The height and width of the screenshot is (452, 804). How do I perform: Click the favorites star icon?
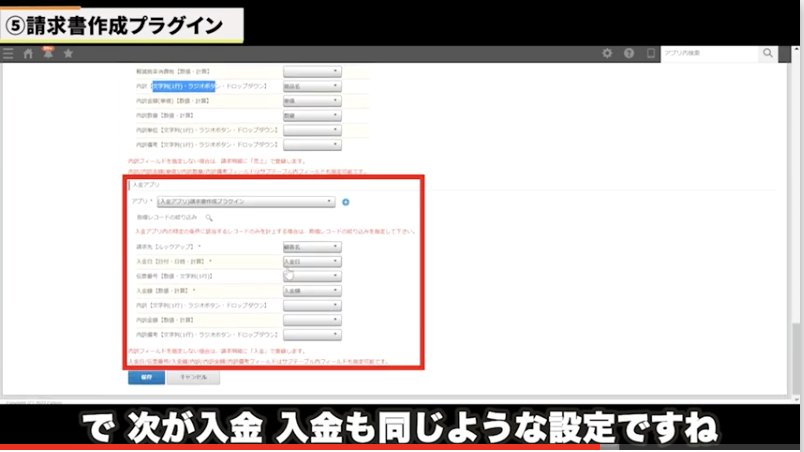tap(67, 53)
